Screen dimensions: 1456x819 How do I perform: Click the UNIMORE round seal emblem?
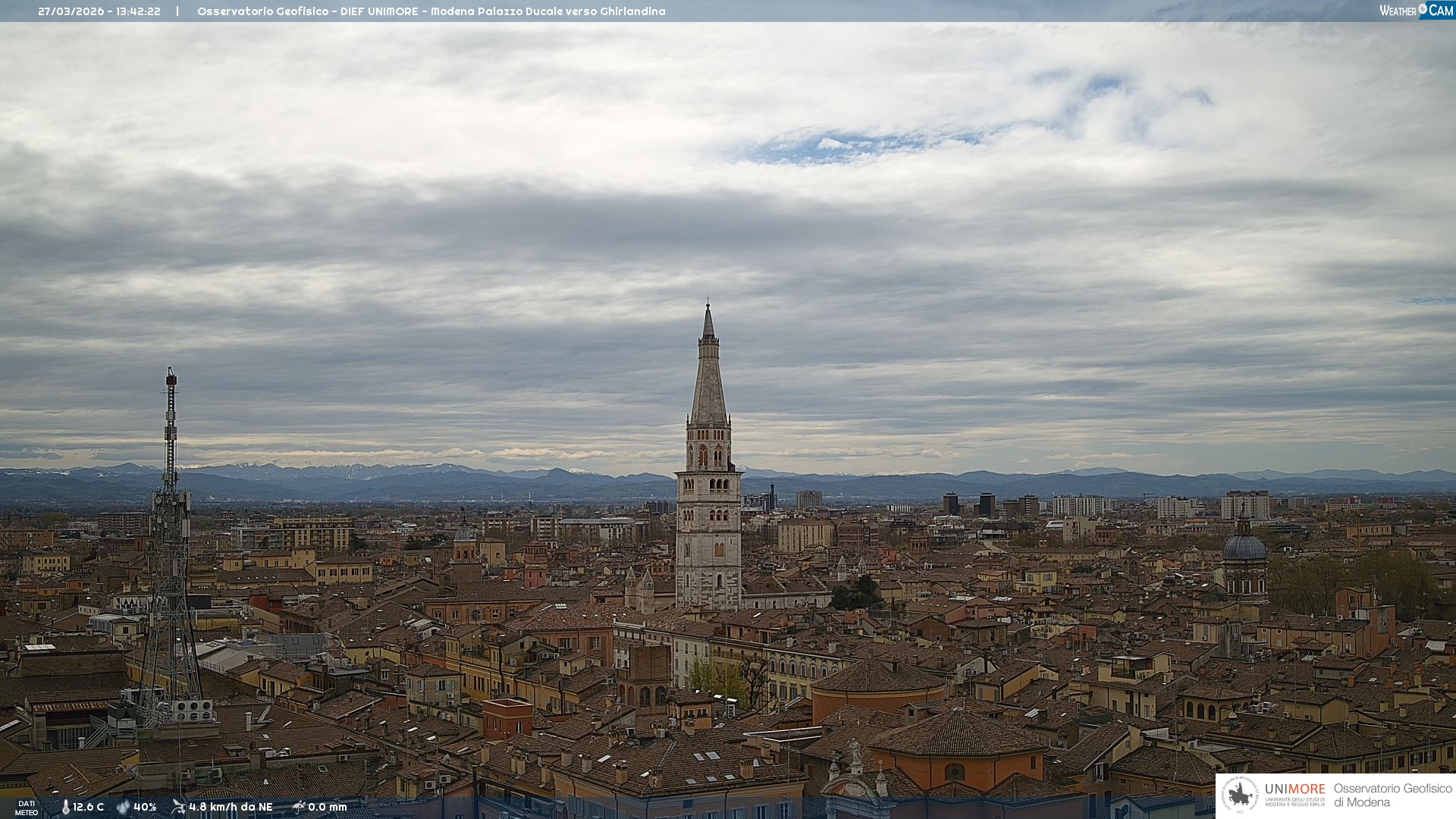click(1240, 795)
